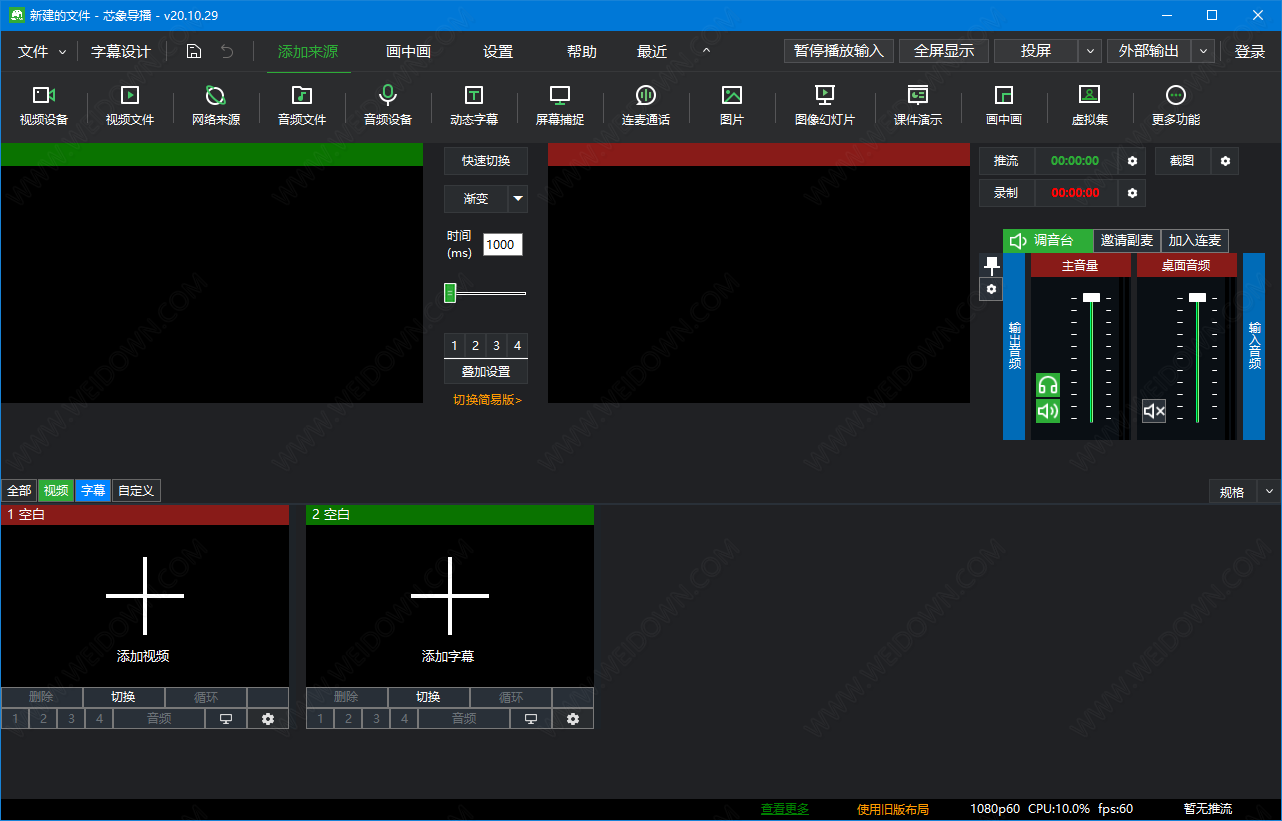The width and height of the screenshot is (1282, 821).
Task: Click monitor icon for source 1 空白
Action: tap(226, 719)
